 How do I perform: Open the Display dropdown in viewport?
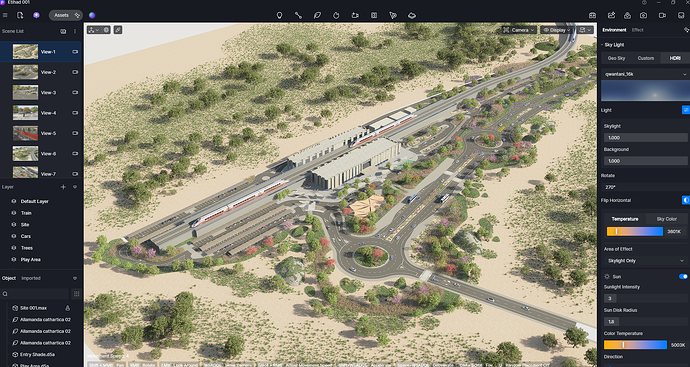click(x=557, y=30)
